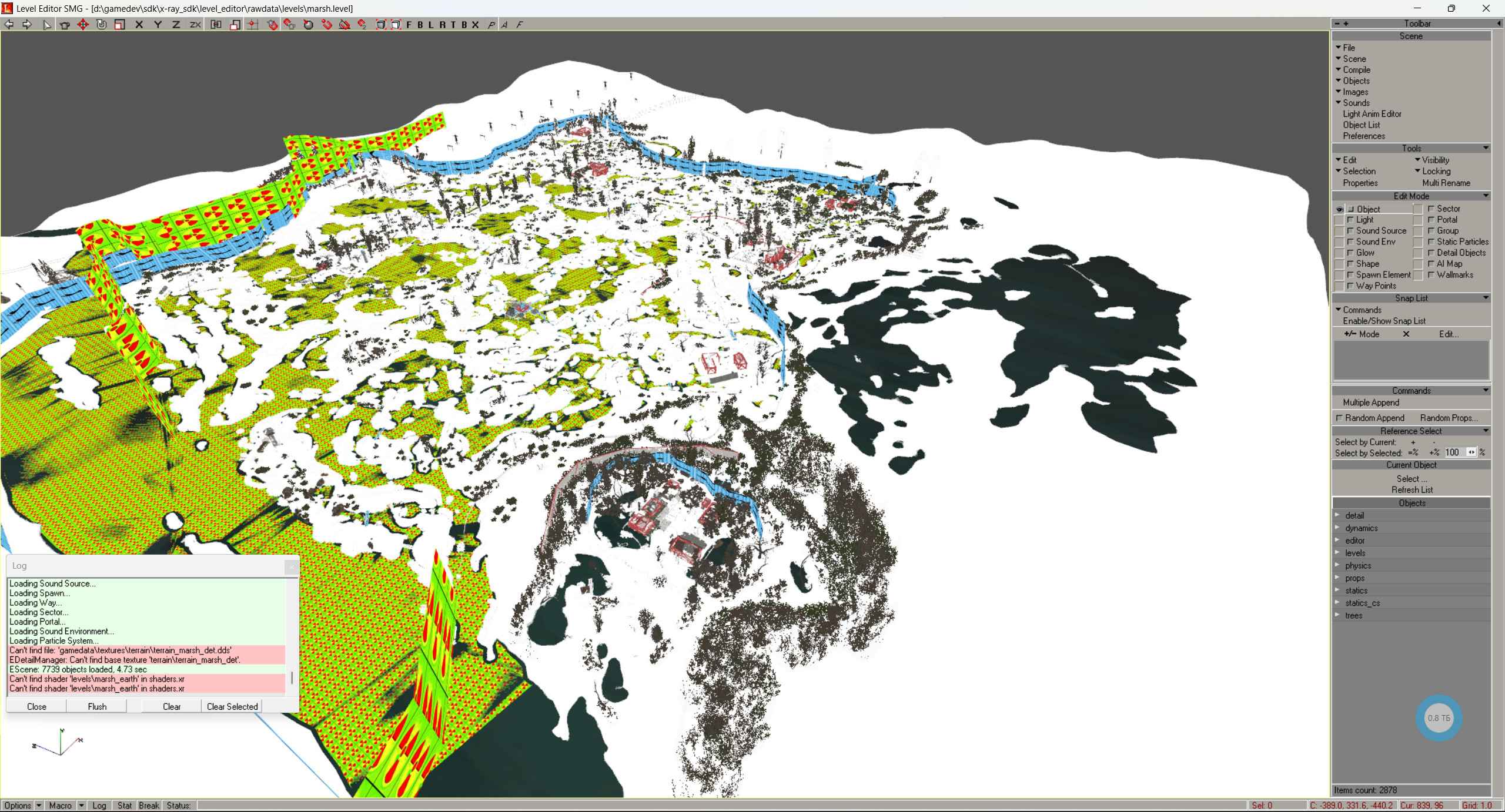Switch to Front view with F icon
The height and width of the screenshot is (812, 1505).
[x=410, y=25]
